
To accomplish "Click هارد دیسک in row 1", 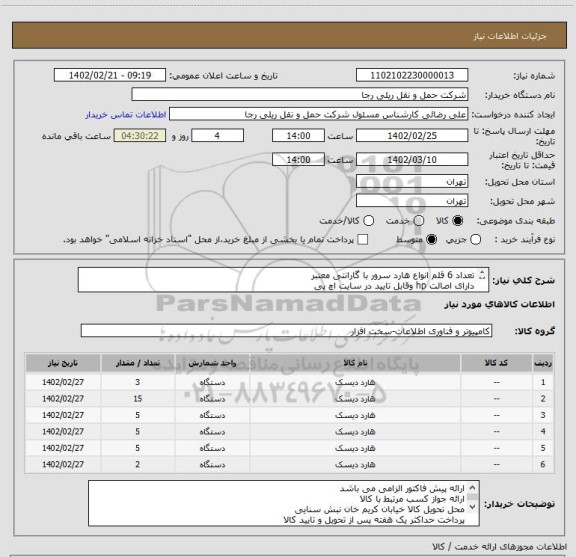I will pyautogui.click(x=355, y=382).
